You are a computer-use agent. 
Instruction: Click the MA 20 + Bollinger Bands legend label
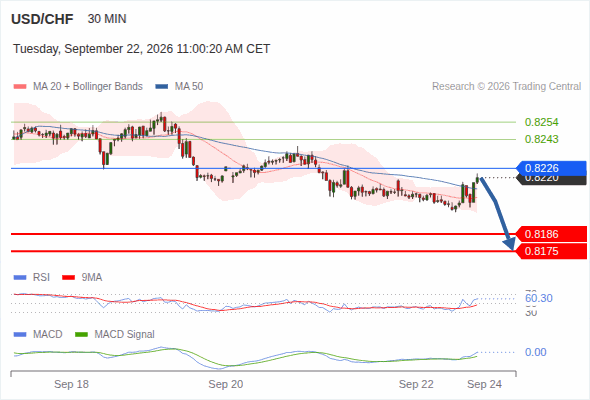click(x=88, y=87)
